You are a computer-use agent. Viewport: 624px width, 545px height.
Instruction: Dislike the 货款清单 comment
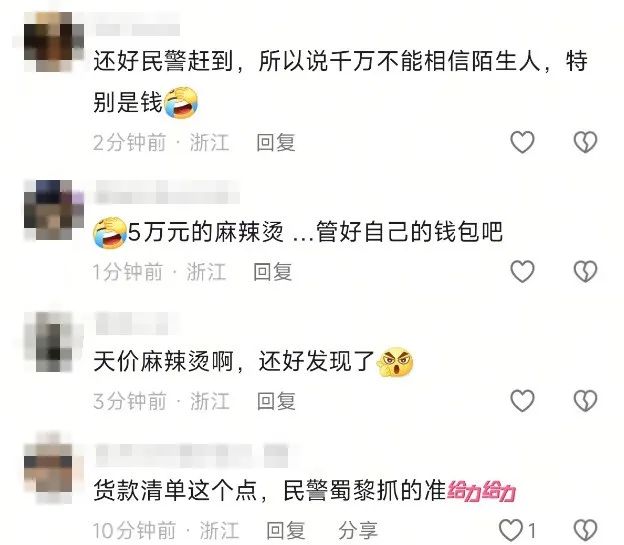pyautogui.click(x=585, y=530)
